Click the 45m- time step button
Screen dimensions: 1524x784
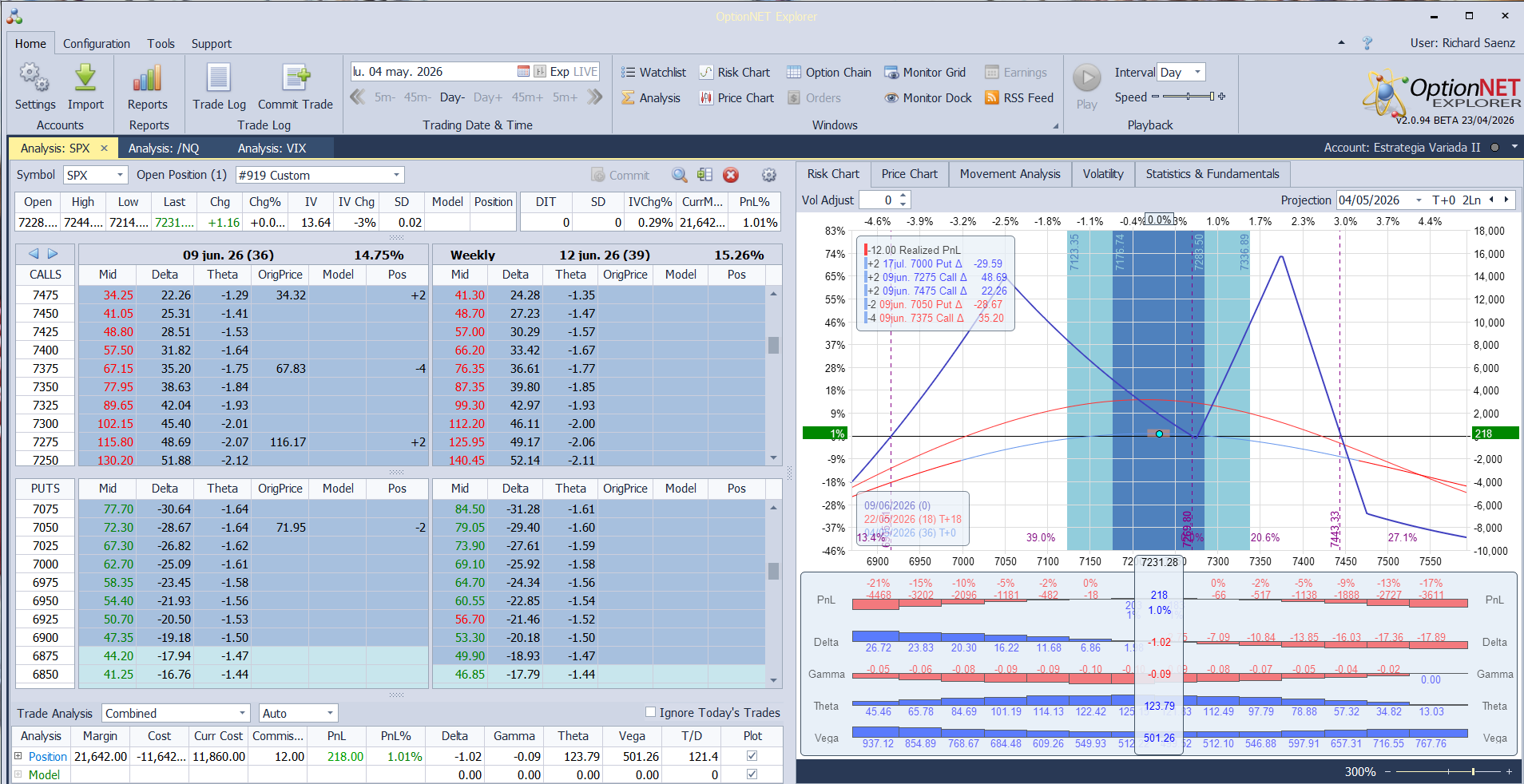click(417, 97)
